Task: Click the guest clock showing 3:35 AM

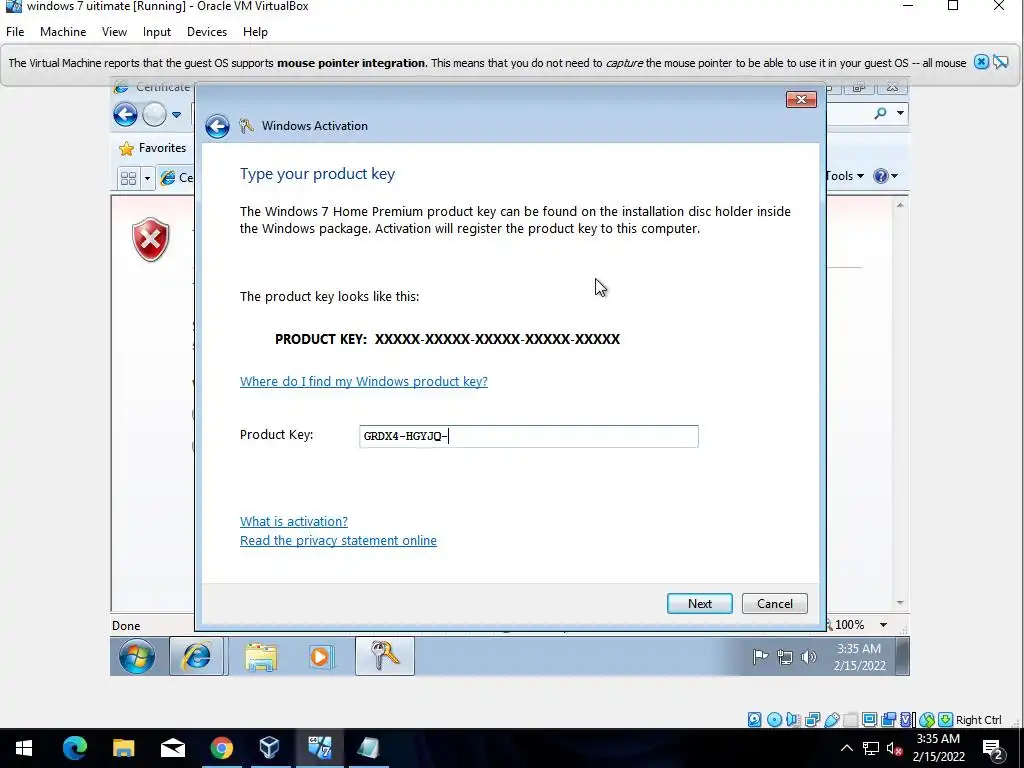Action: [x=859, y=657]
